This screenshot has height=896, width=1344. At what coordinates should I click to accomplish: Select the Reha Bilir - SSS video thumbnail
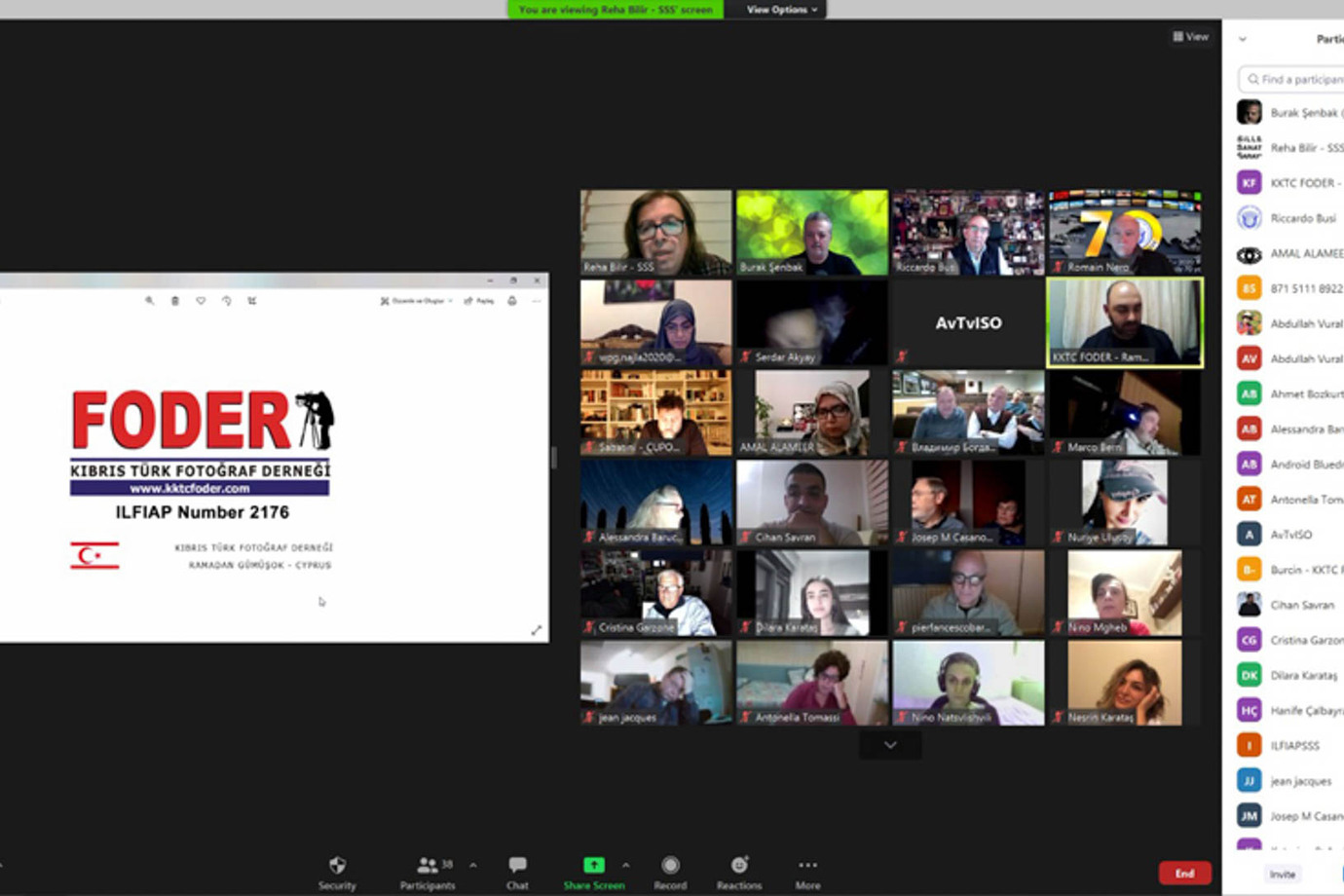click(655, 232)
